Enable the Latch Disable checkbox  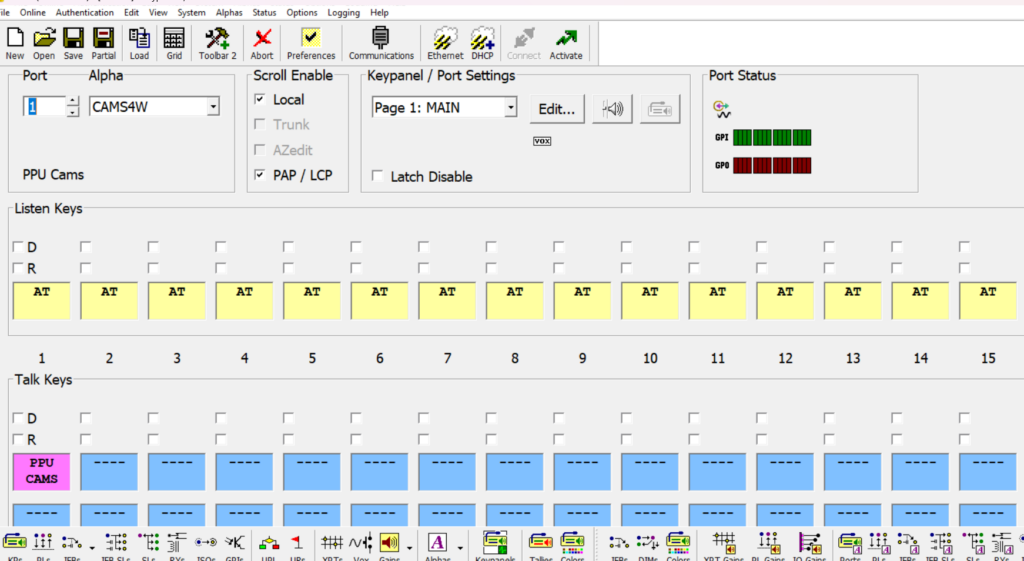tap(377, 176)
